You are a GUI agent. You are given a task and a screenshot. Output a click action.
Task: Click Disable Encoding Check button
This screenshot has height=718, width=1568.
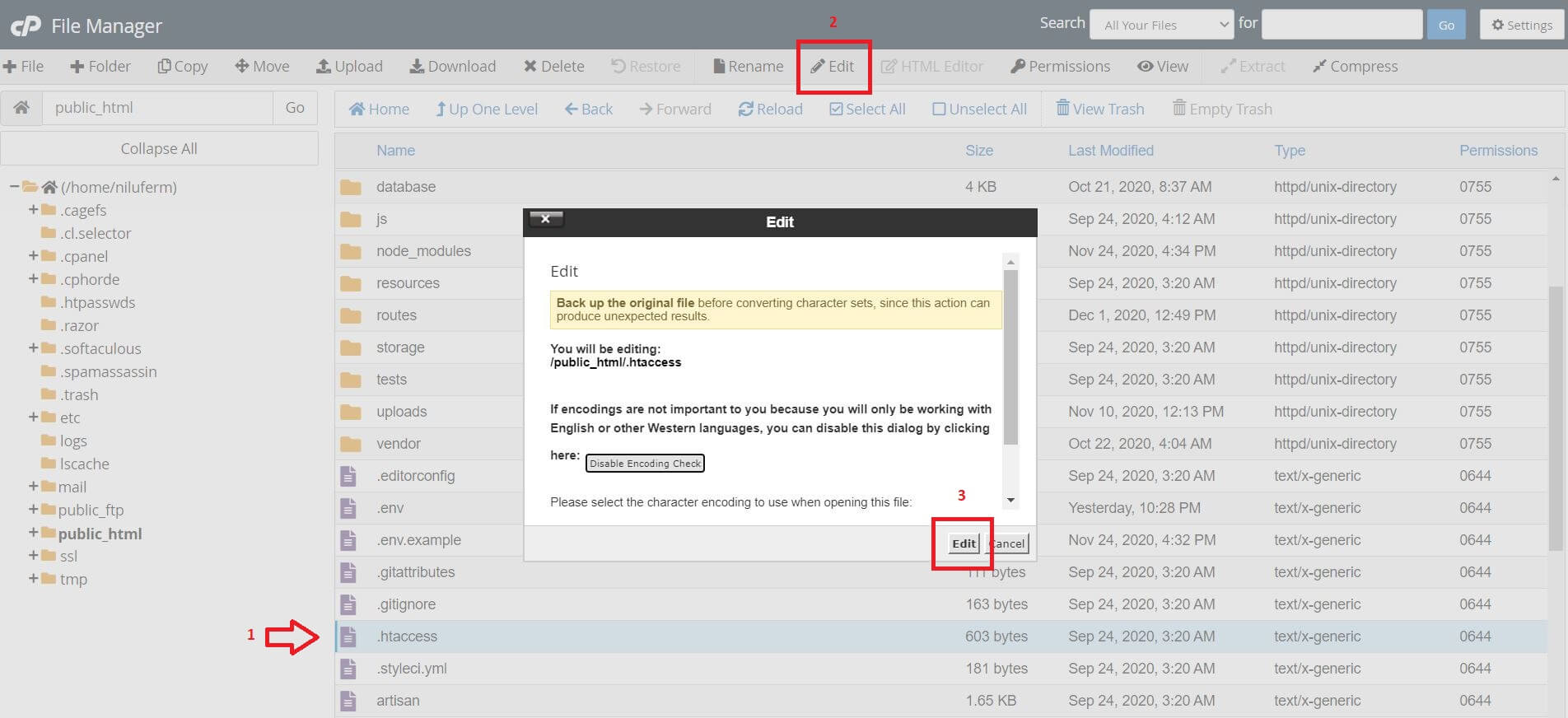645,464
